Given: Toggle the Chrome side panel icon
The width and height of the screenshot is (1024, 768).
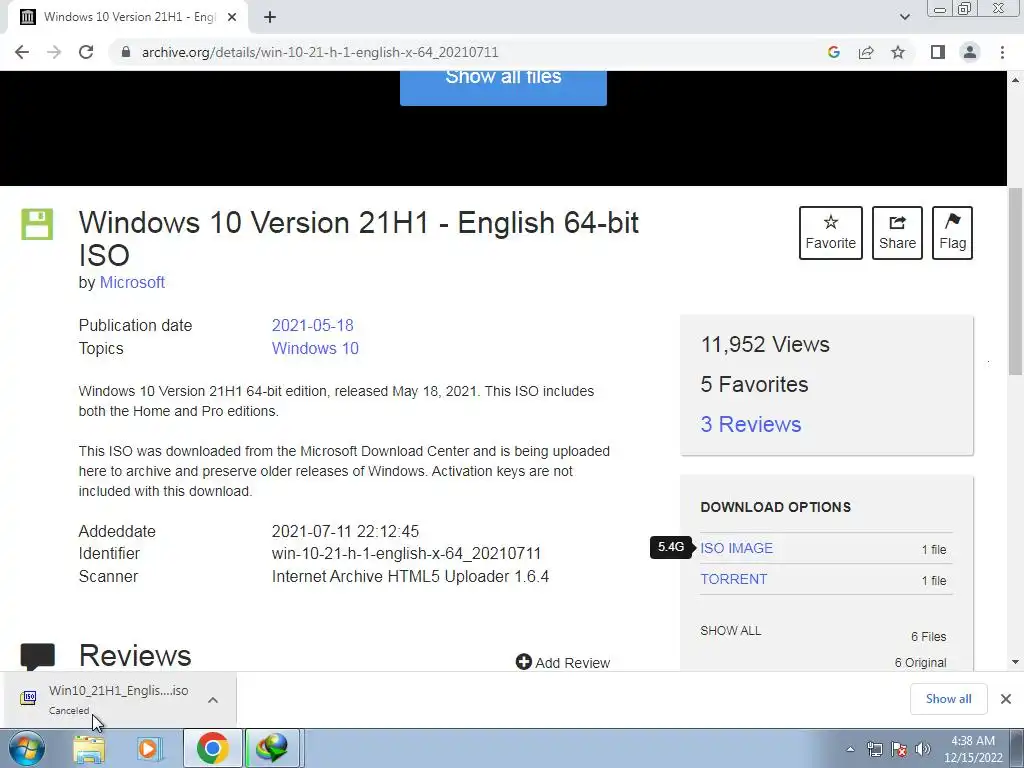Looking at the screenshot, I should (938, 52).
